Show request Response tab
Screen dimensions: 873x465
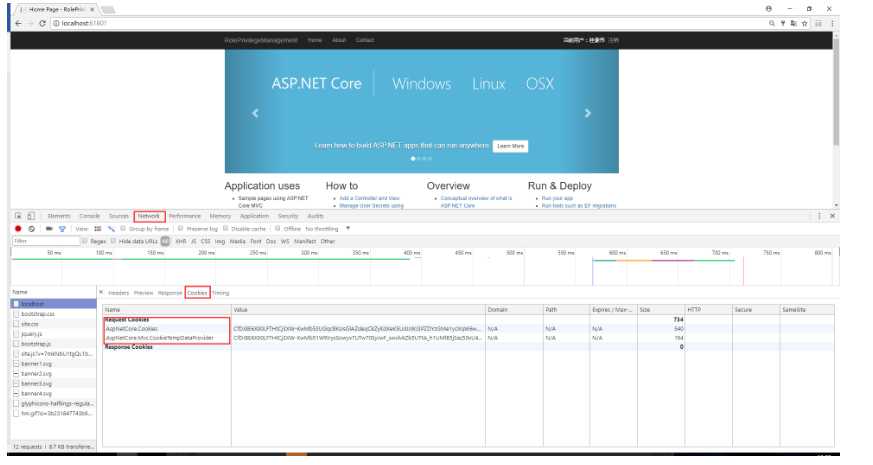tap(170, 293)
